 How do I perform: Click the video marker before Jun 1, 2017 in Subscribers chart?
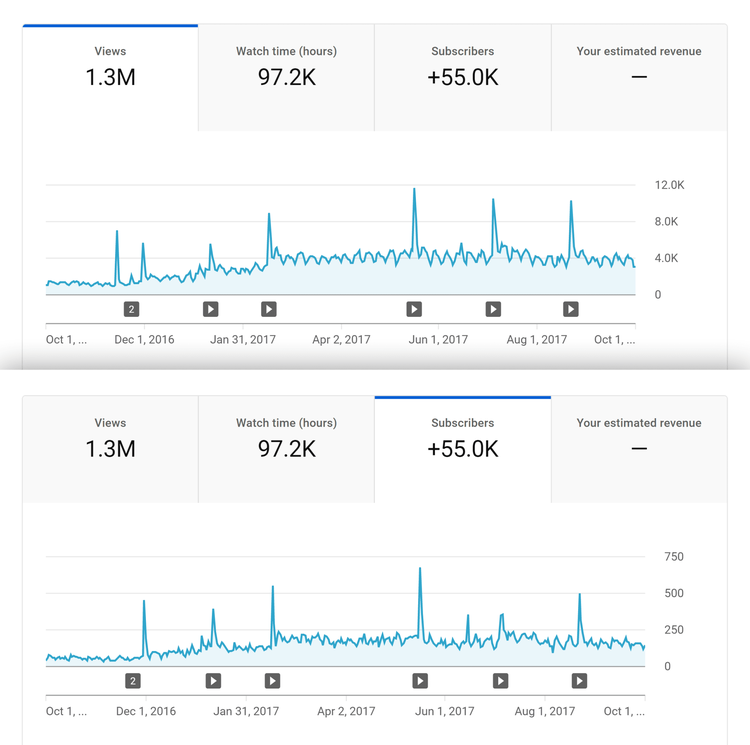coord(420,681)
